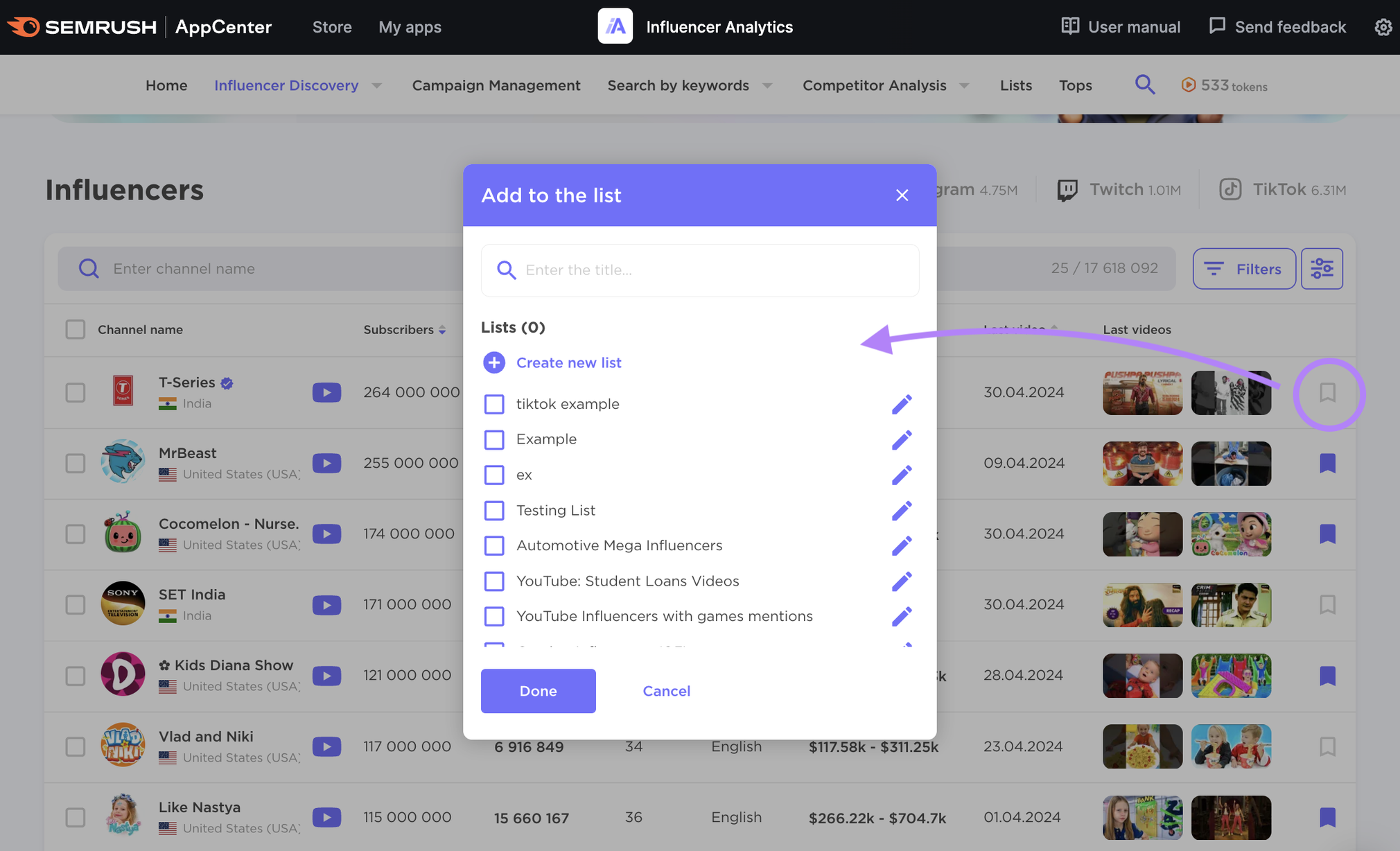Edit YouTube: Student Loans Videos list

902,581
